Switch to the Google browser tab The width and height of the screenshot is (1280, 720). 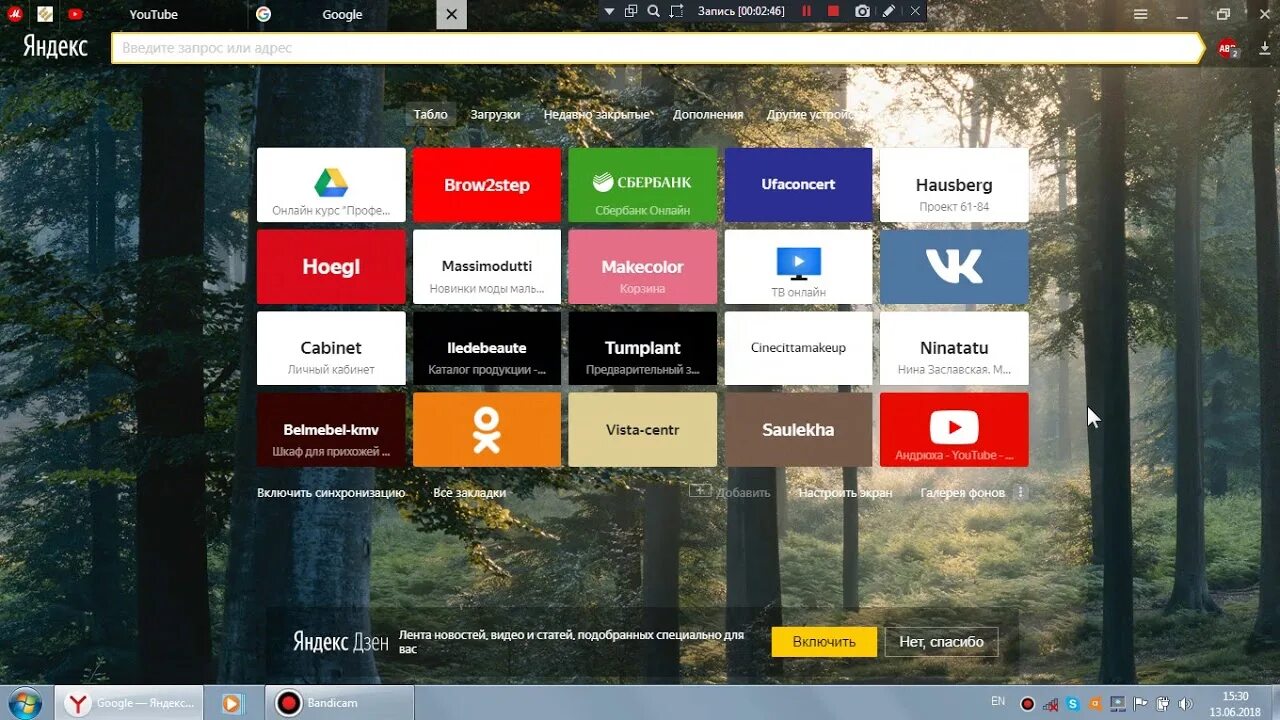(x=342, y=14)
